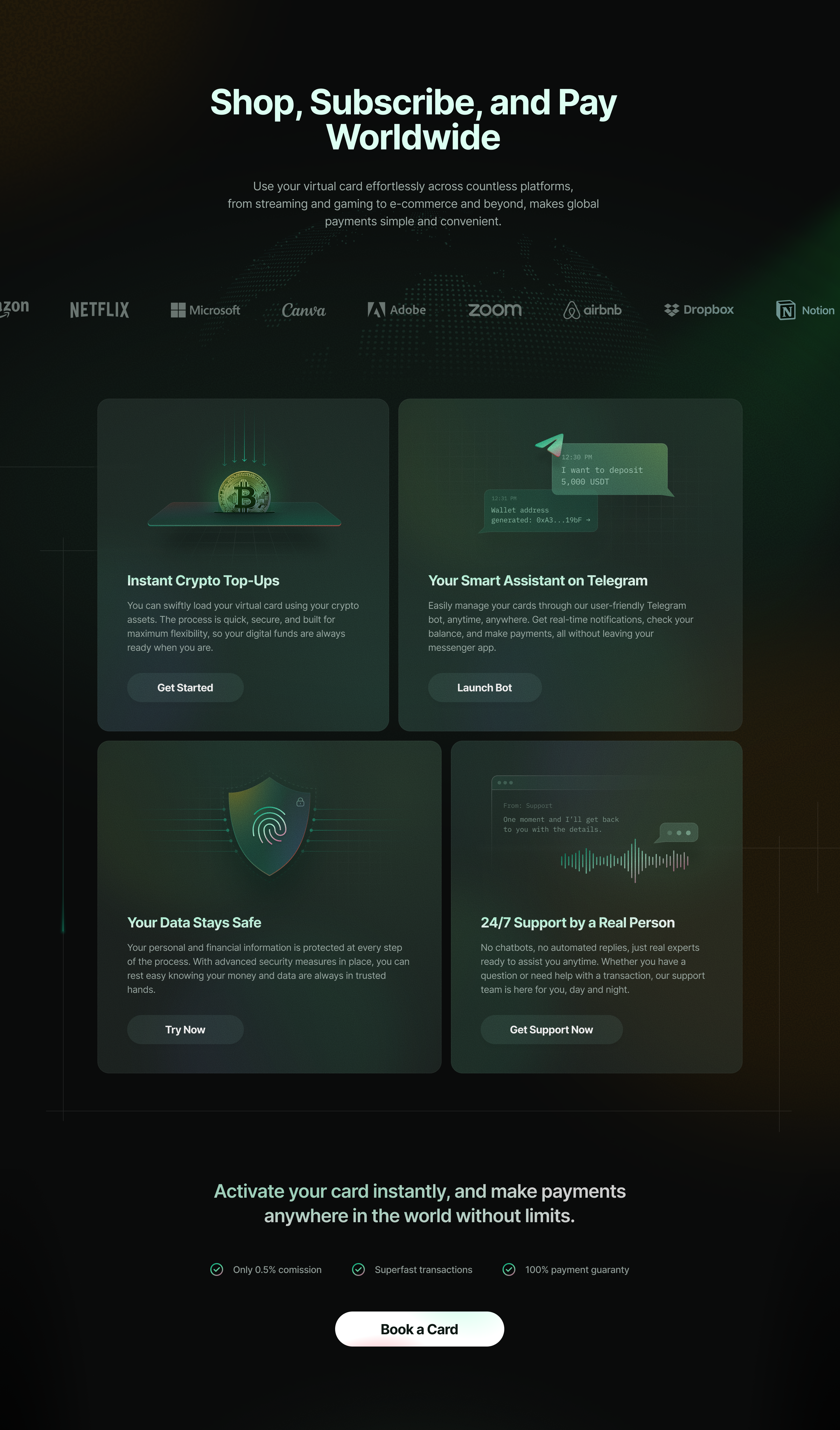Image resolution: width=840 pixels, height=1430 pixels.
Task: Launch the Telegram bot via Launch Bot
Action: tap(484, 687)
